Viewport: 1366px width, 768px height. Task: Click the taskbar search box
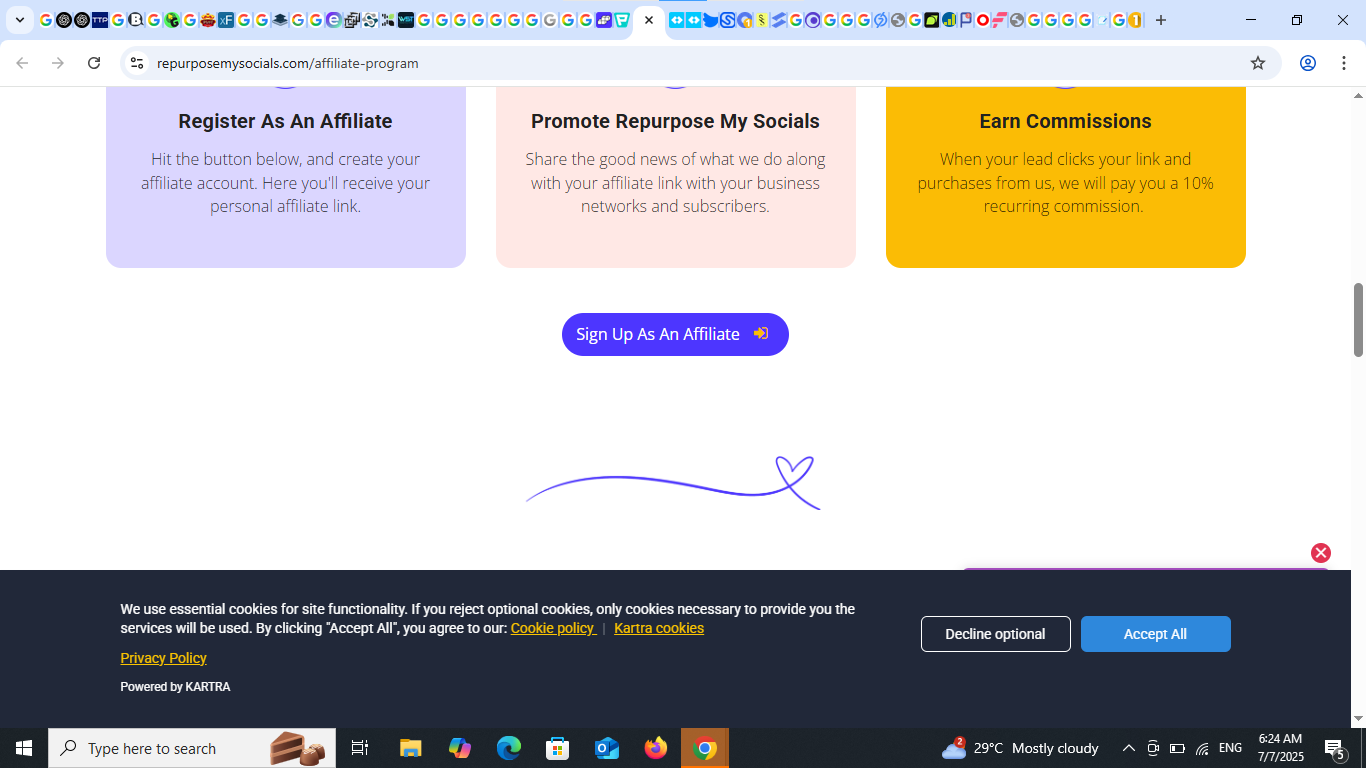192,748
